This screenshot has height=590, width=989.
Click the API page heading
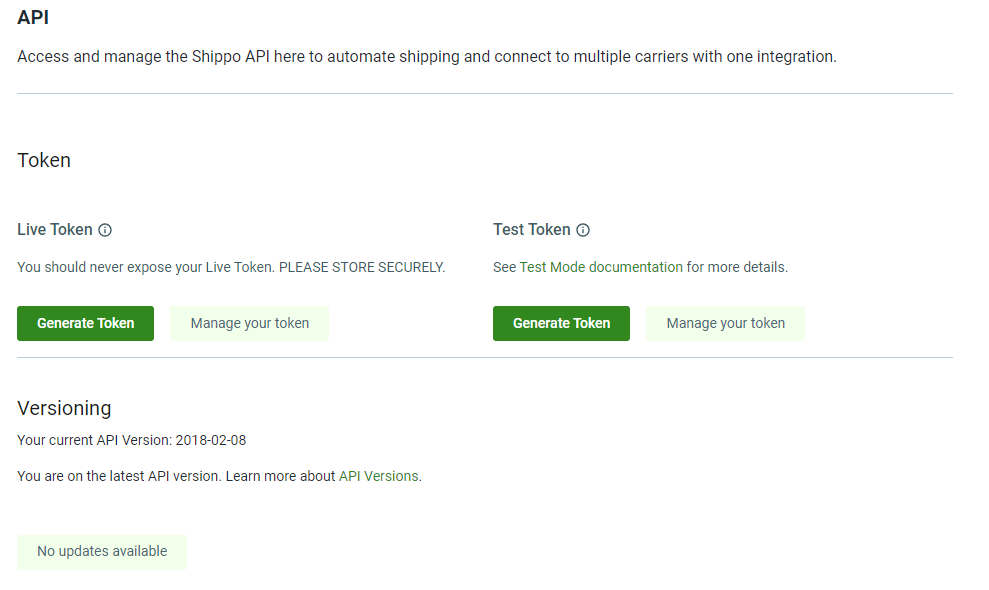(33, 17)
